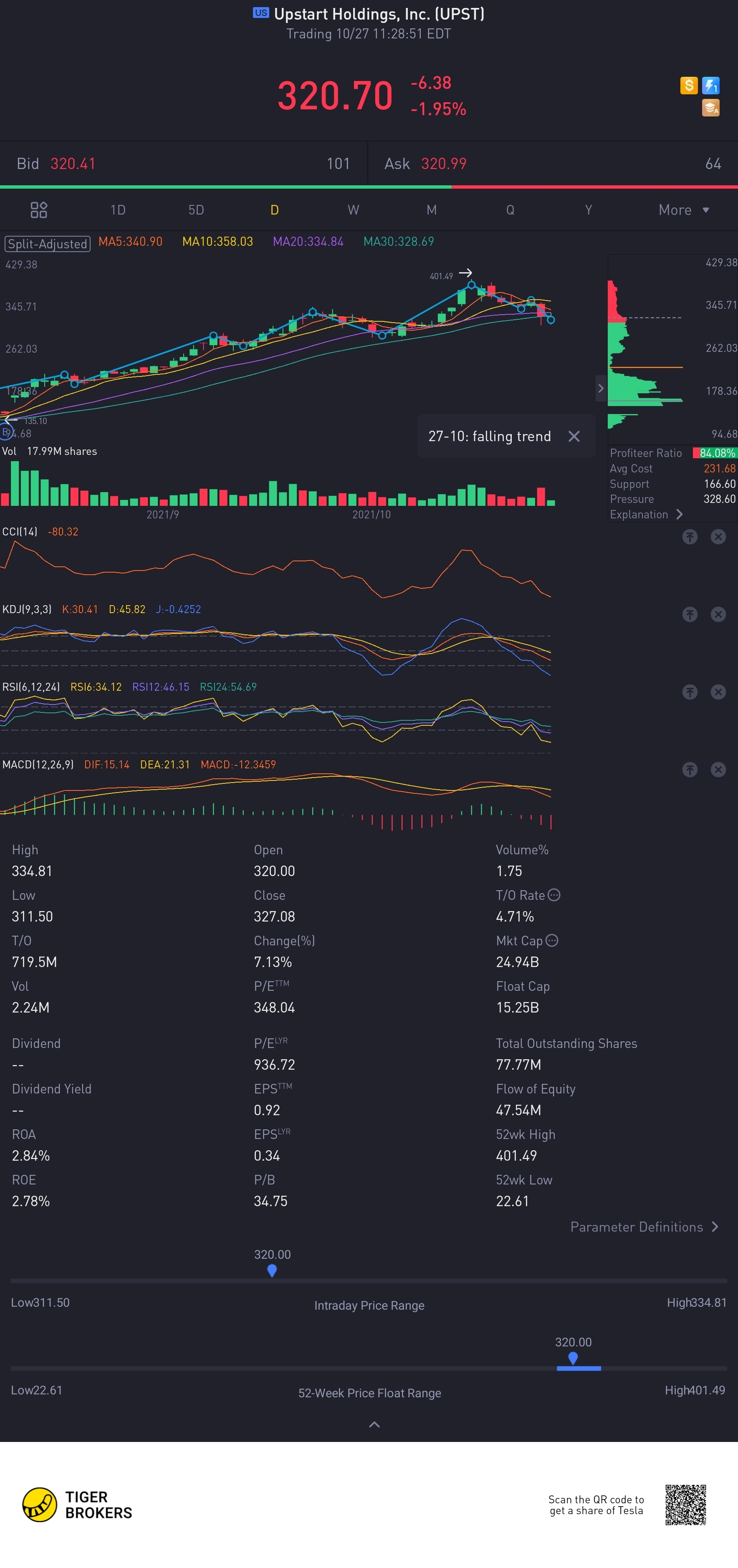Tap the 27-10: falling trend text

click(x=490, y=437)
